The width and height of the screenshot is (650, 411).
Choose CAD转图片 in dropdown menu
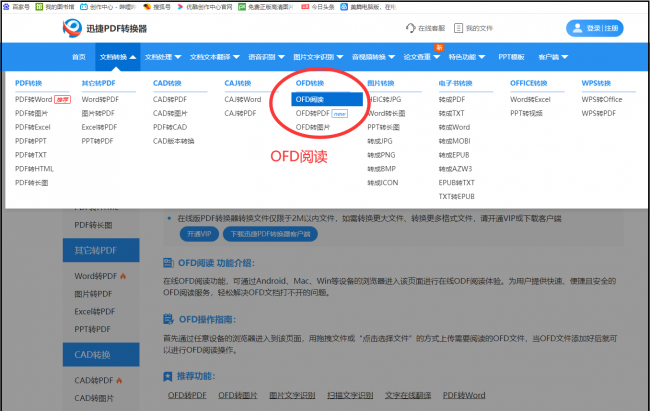[170, 113]
